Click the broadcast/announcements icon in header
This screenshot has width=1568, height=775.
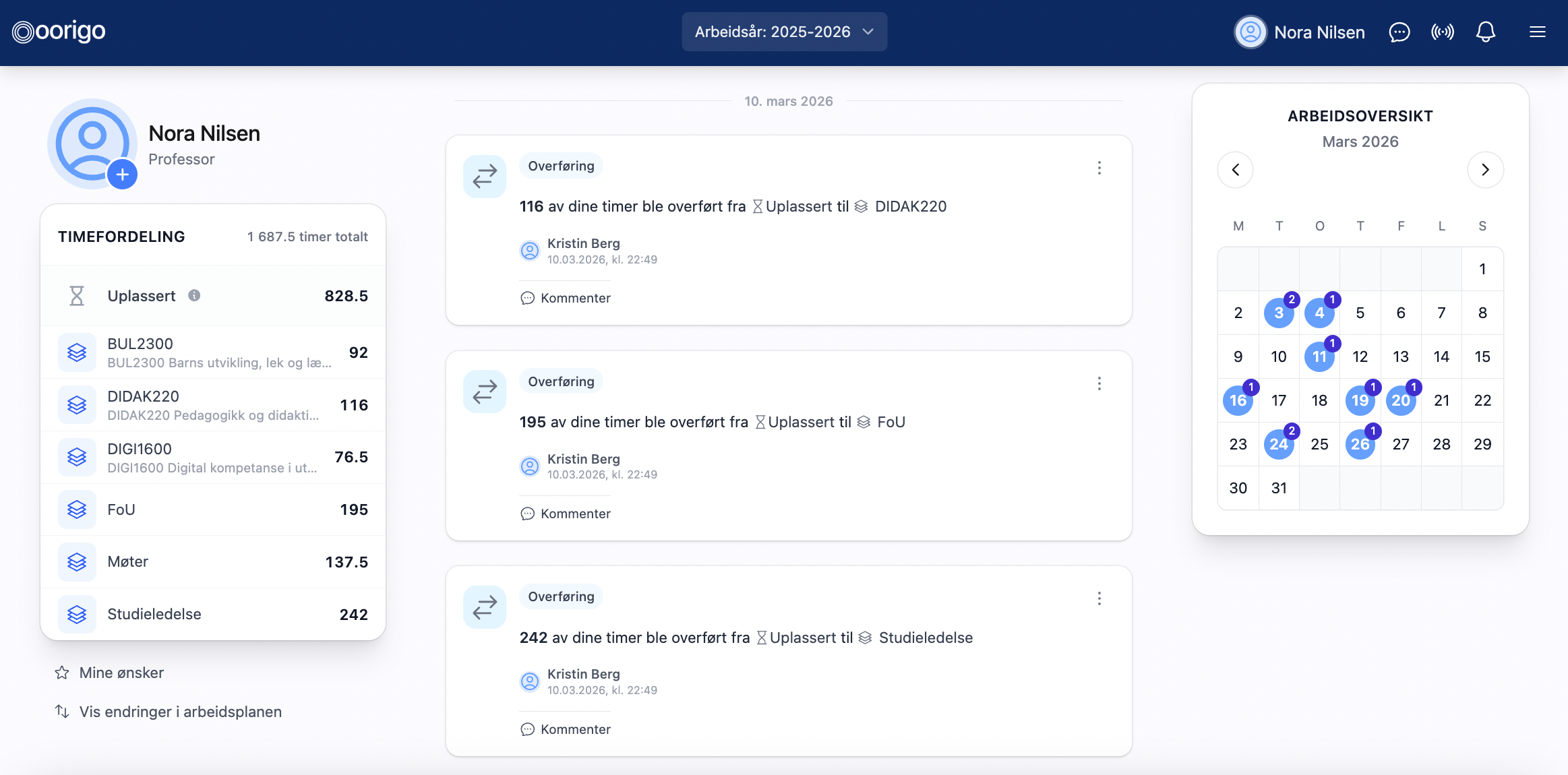point(1443,32)
